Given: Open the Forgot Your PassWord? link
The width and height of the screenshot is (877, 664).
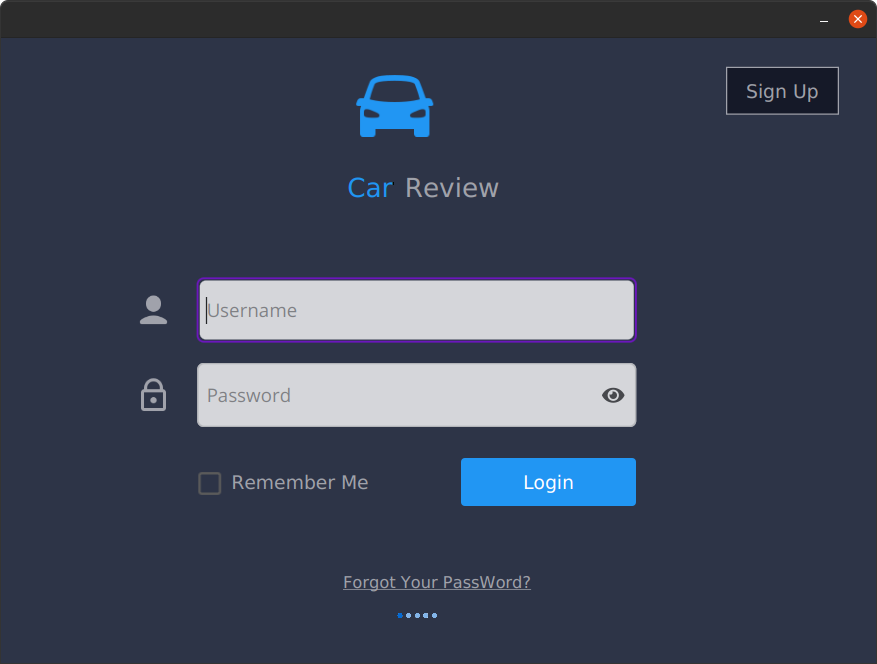Looking at the screenshot, I should click(437, 582).
